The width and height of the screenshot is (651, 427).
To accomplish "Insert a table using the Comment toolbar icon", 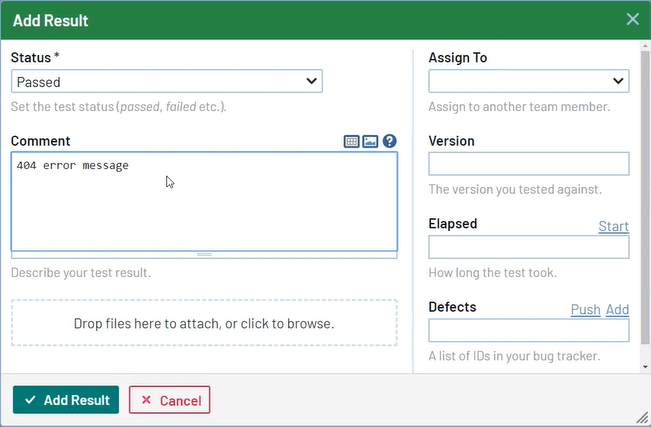I will click(x=351, y=142).
